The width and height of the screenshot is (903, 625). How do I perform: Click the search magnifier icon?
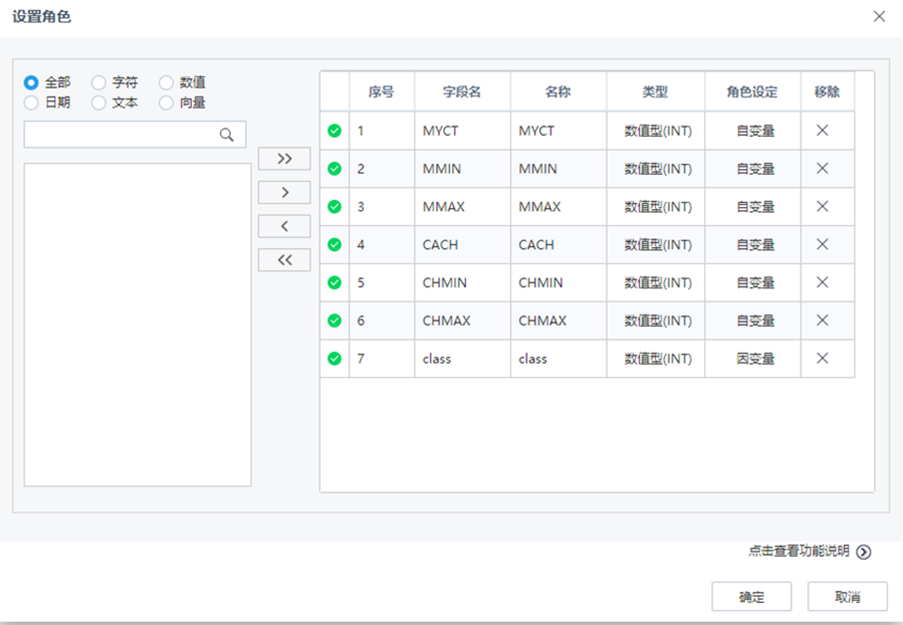click(226, 133)
